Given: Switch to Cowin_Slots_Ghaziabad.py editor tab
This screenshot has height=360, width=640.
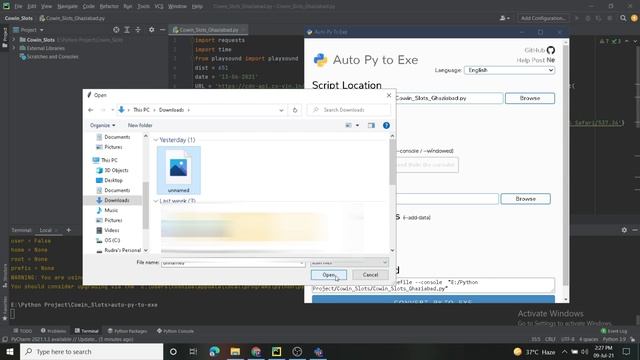Looking at the screenshot, I should tap(209, 30).
